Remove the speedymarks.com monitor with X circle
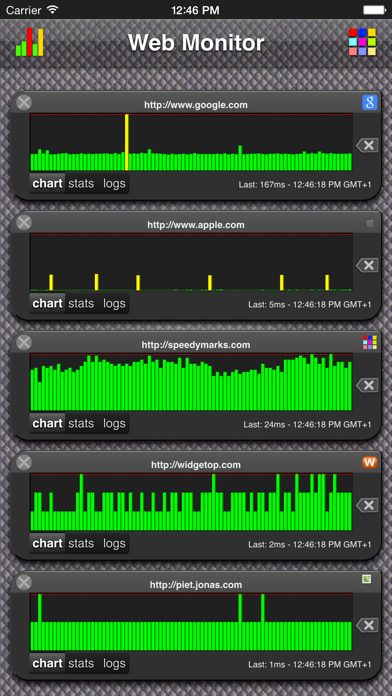 point(24,342)
